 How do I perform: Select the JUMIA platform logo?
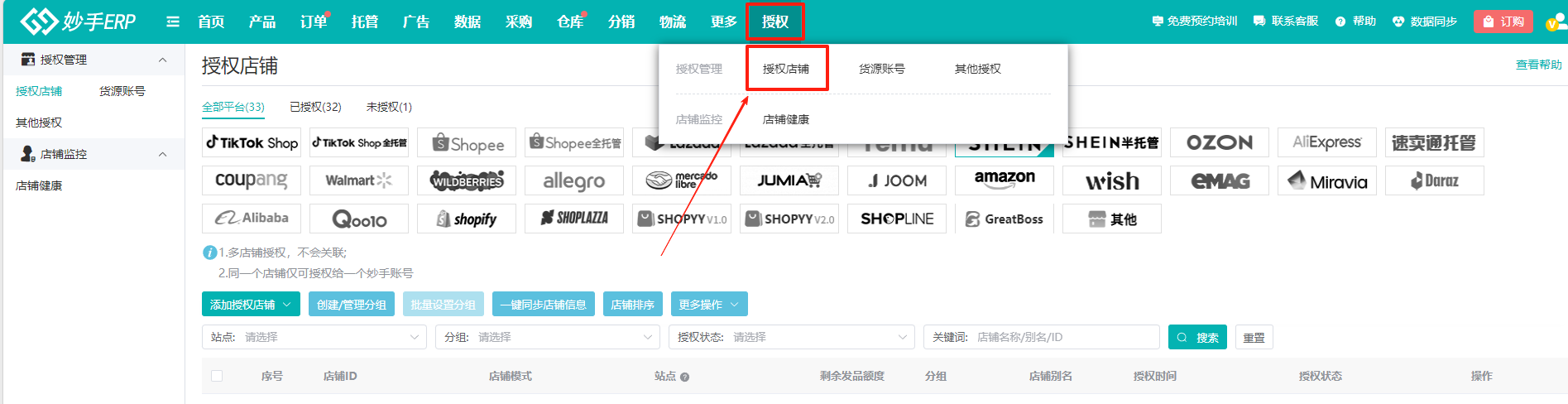point(789,180)
